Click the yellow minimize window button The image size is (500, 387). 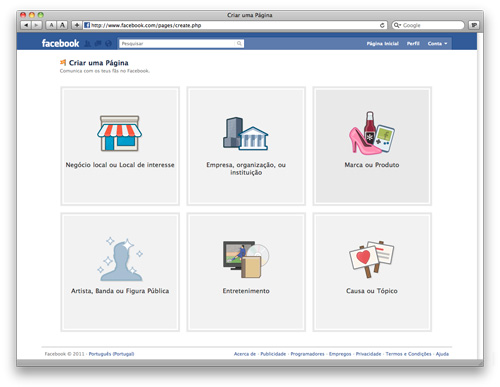32,15
